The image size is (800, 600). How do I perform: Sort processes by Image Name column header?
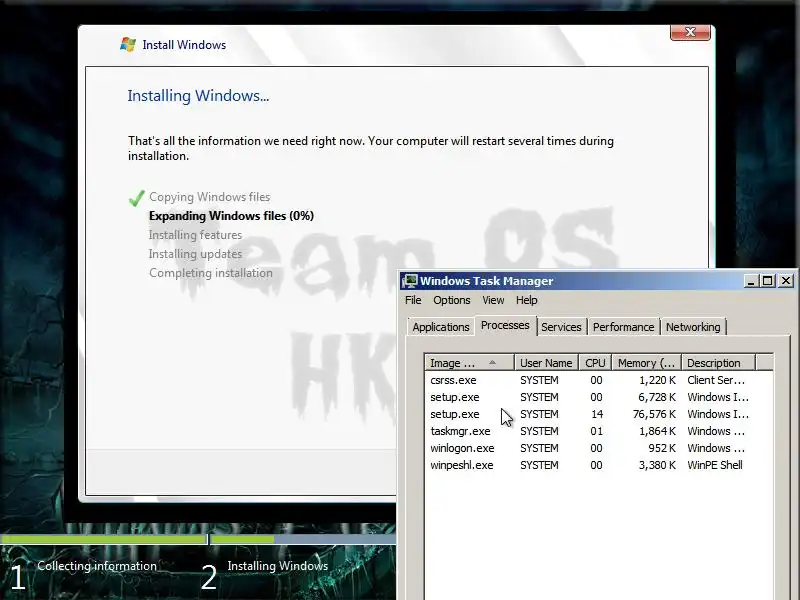pyautogui.click(x=469, y=363)
